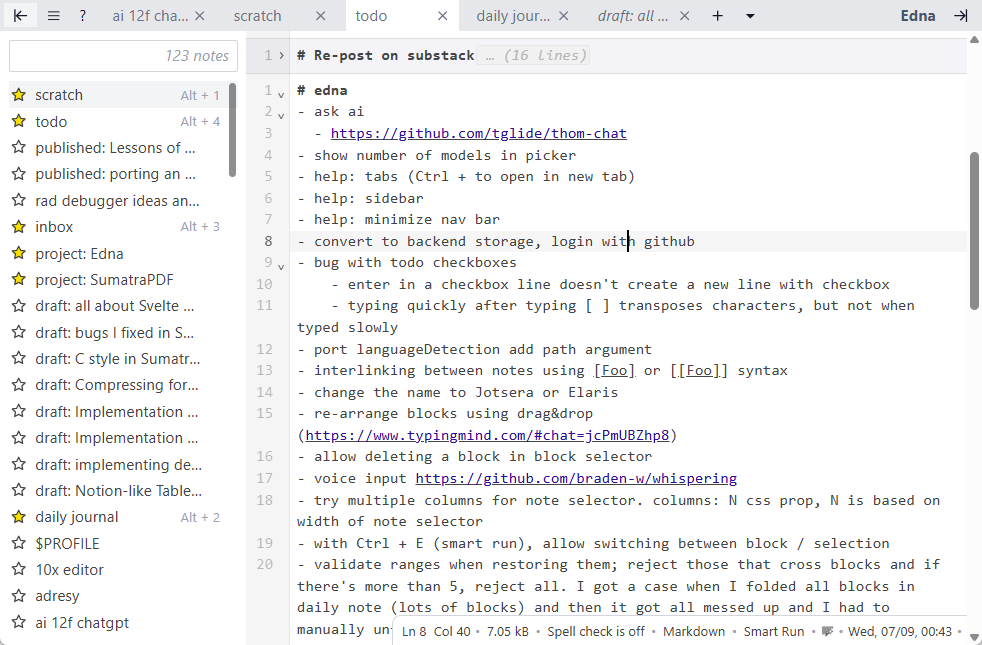This screenshot has width=982, height=645.
Task: Add a new tab with the plus icon
Action: coord(718,16)
